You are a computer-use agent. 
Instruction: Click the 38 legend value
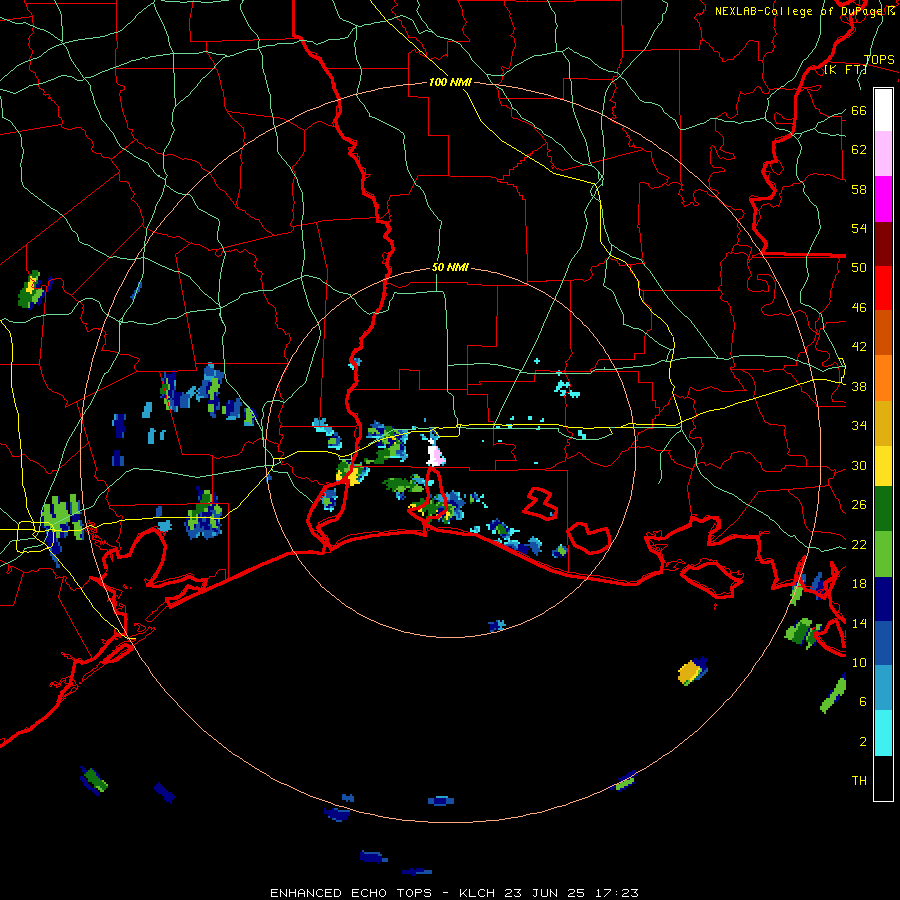point(859,387)
